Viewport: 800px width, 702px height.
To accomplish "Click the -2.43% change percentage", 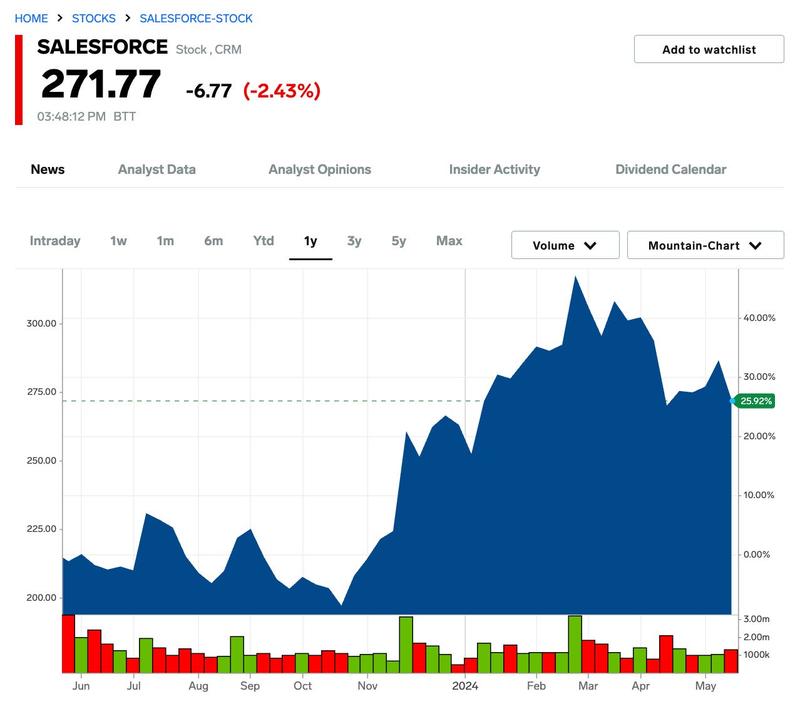I will coord(282,91).
